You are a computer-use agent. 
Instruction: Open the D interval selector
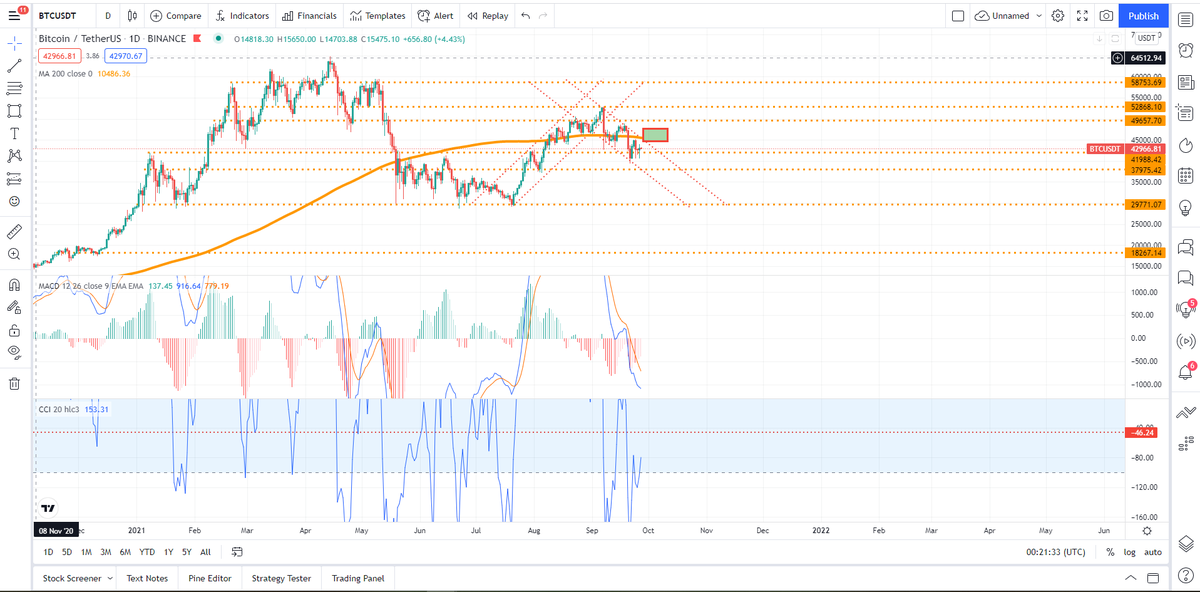point(108,16)
